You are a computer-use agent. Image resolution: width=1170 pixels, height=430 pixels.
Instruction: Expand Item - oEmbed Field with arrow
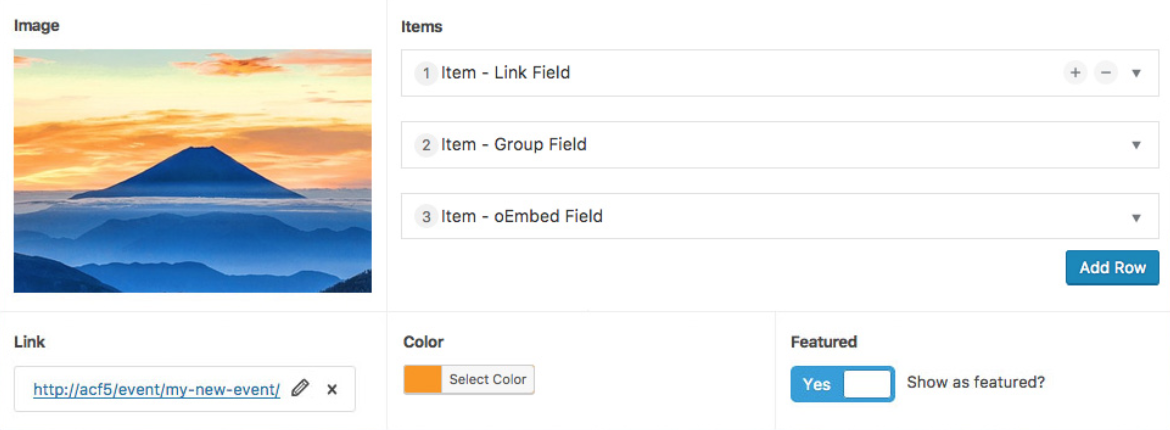click(1136, 218)
